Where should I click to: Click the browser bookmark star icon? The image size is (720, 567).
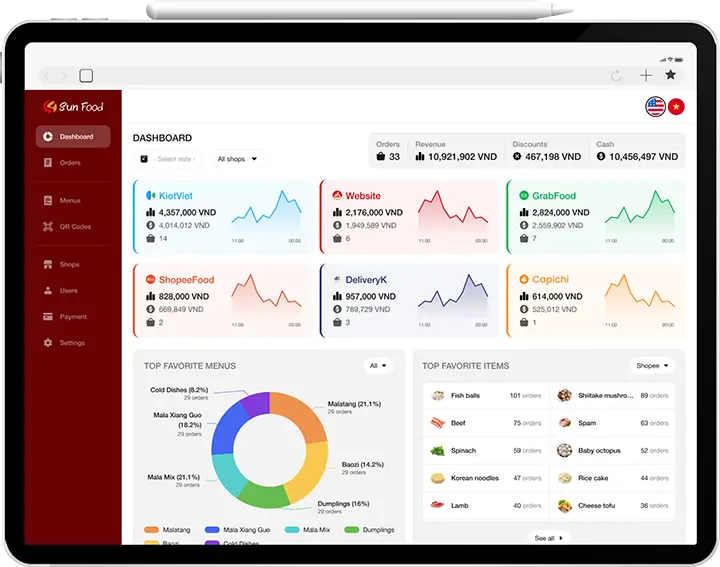[670, 75]
